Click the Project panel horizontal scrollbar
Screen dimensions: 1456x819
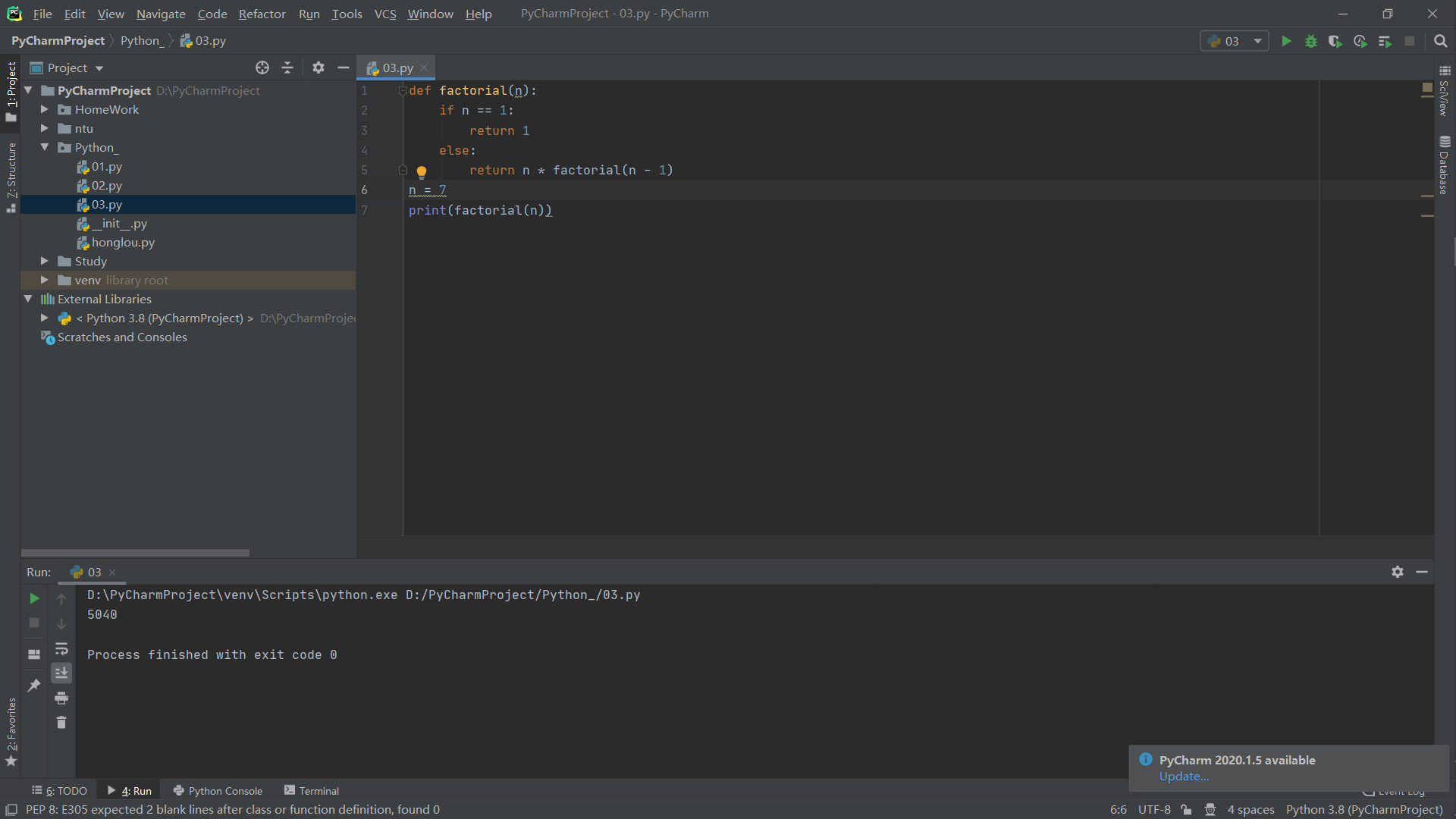point(135,553)
